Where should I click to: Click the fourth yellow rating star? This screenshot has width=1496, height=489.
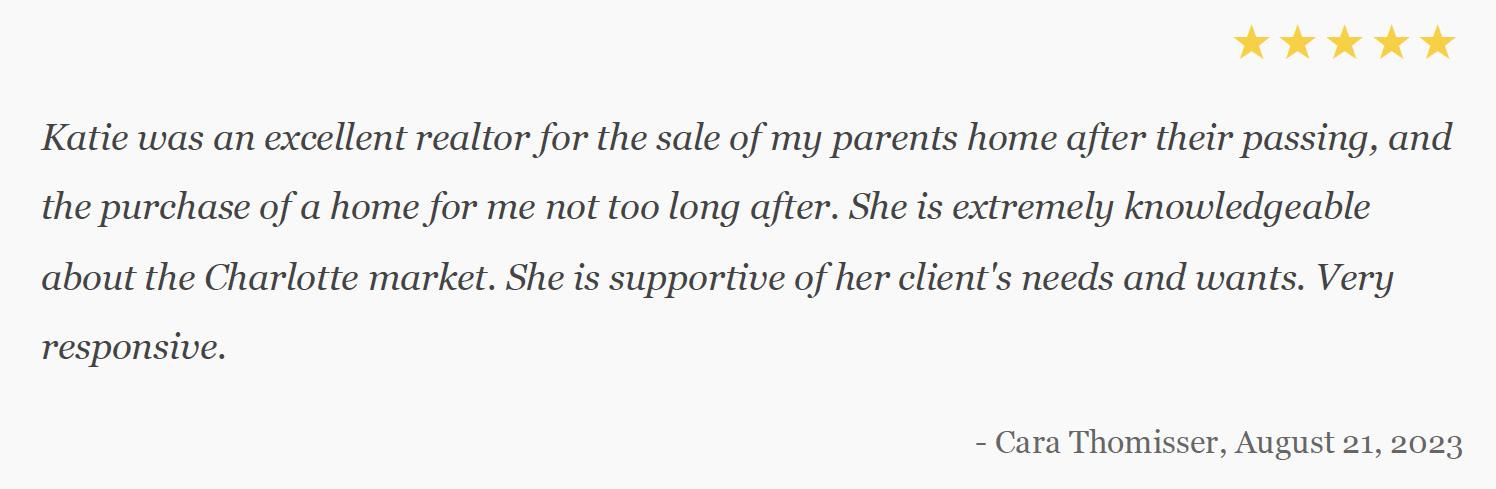pos(1391,43)
